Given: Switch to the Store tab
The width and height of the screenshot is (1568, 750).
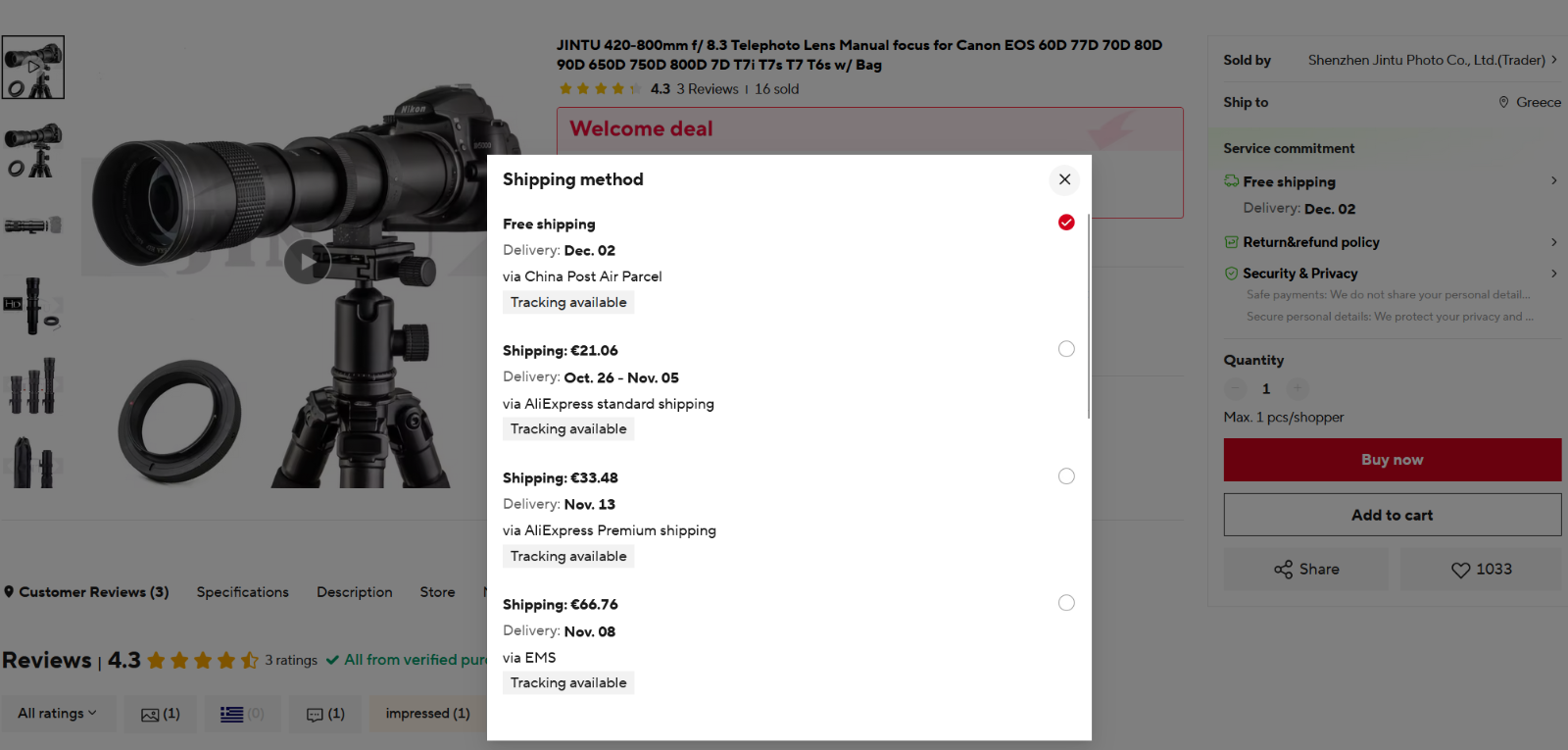Looking at the screenshot, I should 437,592.
